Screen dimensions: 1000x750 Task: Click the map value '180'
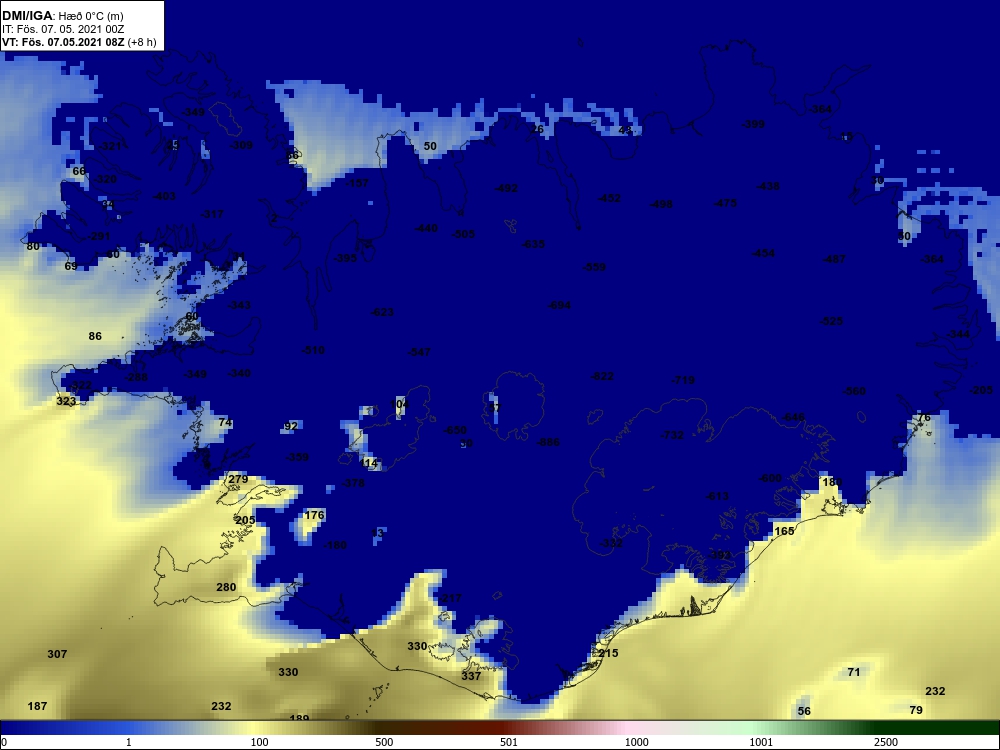(x=832, y=483)
